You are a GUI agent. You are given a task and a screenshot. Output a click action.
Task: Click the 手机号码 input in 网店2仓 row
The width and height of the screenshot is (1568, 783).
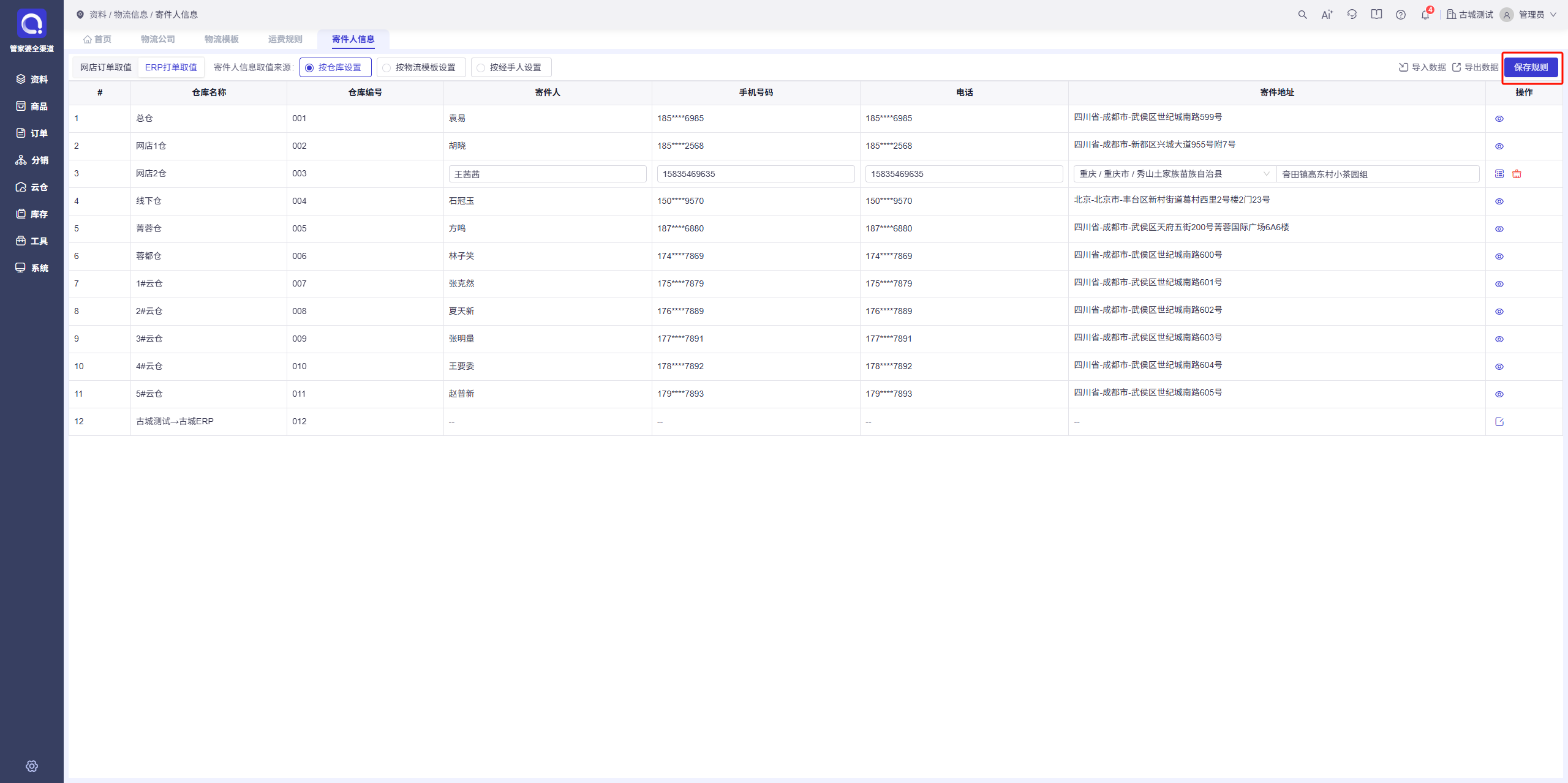coord(756,174)
